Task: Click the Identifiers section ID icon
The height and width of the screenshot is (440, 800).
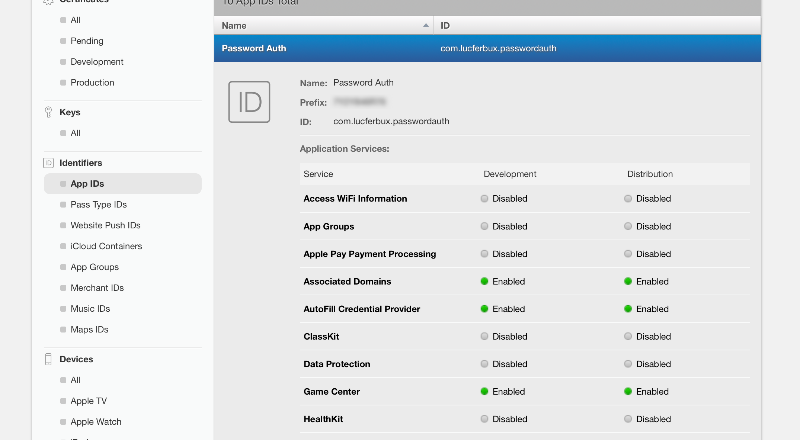Action: click(48, 163)
